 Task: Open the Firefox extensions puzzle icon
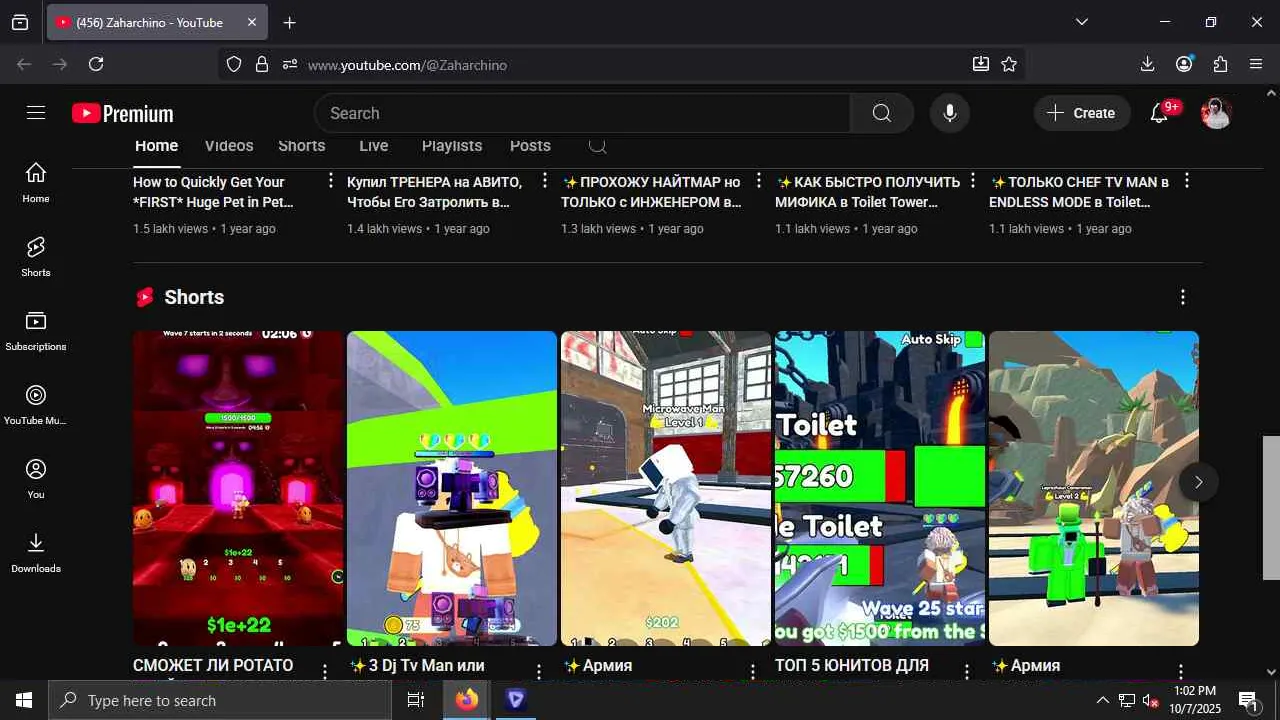pos(1220,64)
